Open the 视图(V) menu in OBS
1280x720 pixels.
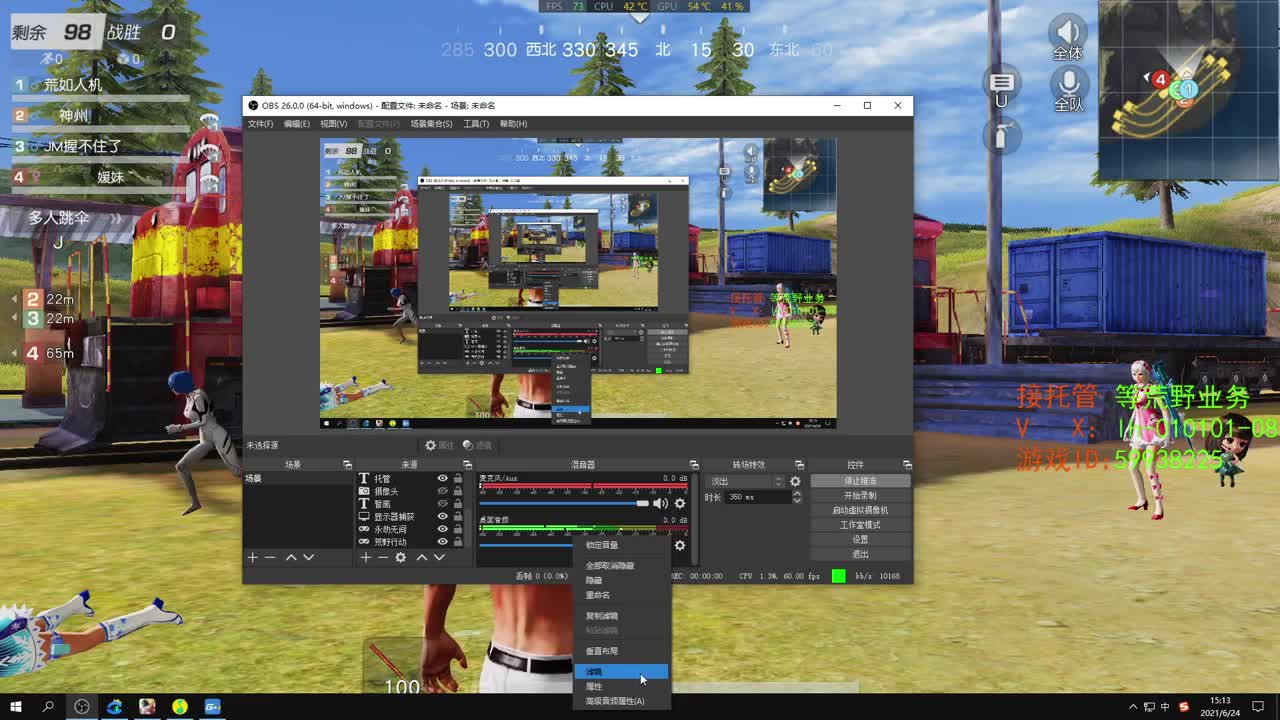pyautogui.click(x=333, y=124)
